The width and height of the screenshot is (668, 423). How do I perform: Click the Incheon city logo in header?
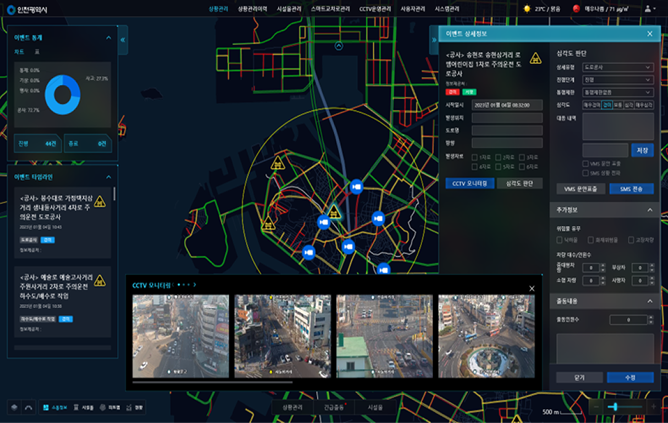[x=27, y=9]
